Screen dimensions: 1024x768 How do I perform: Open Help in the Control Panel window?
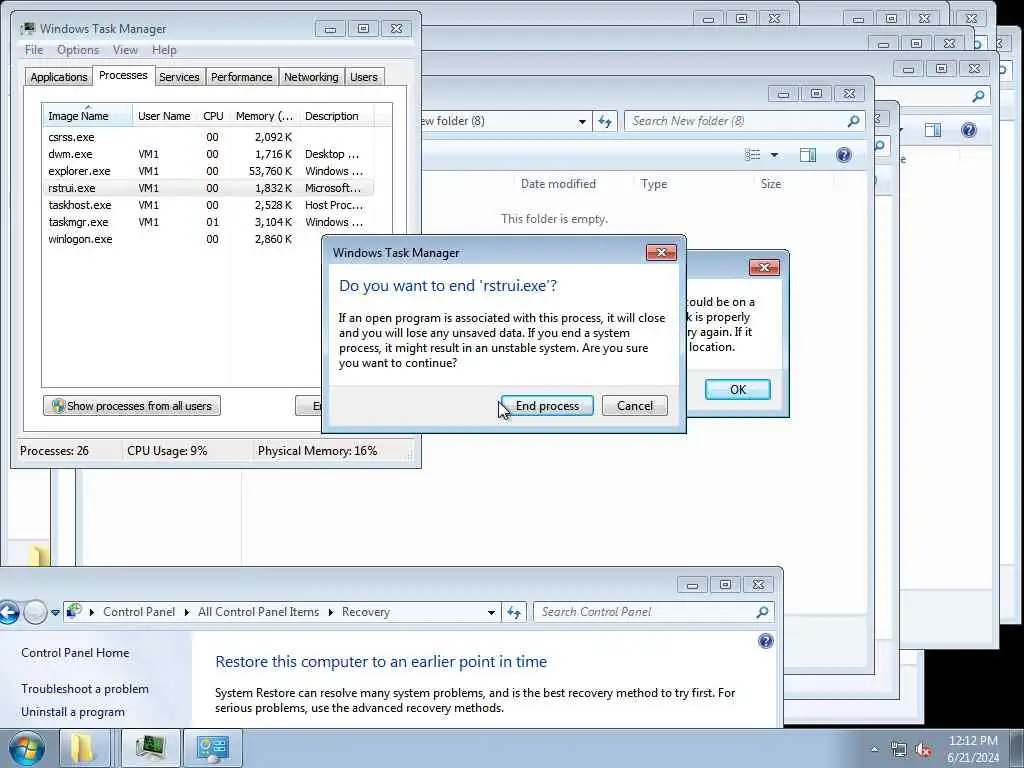(x=765, y=641)
